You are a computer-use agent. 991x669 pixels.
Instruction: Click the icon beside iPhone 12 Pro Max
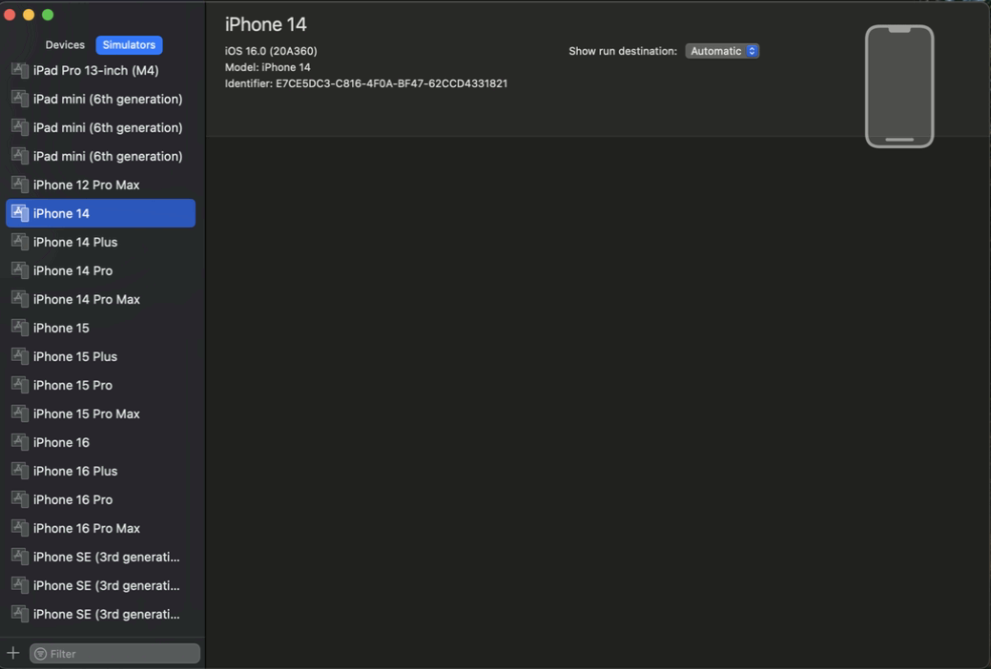click(20, 185)
